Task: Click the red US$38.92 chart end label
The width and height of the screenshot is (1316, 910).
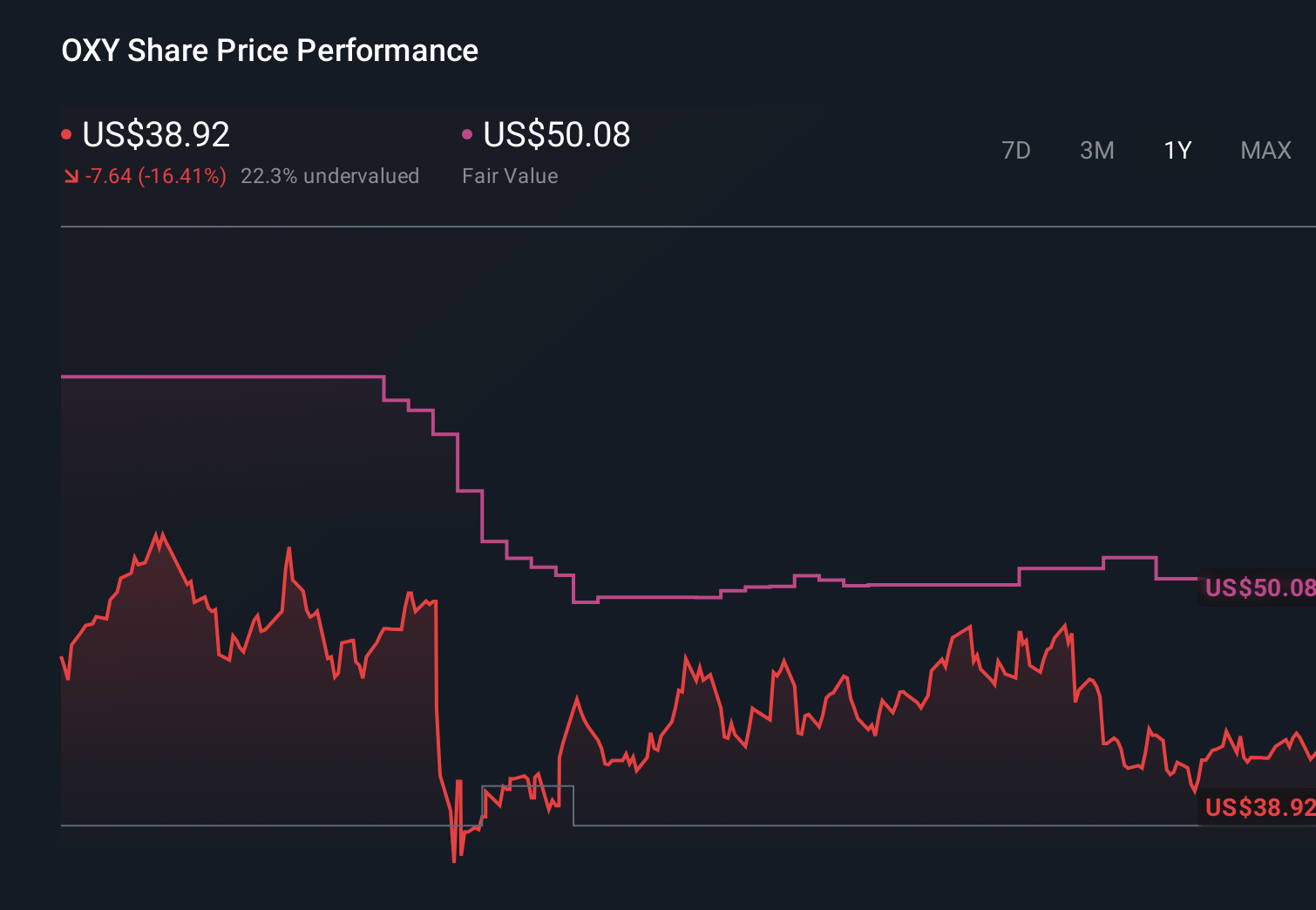Action: [1258, 807]
